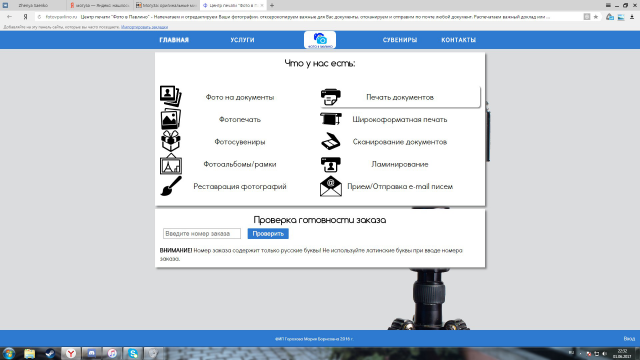Open Yandex Browser from the taskbar

[71, 353]
